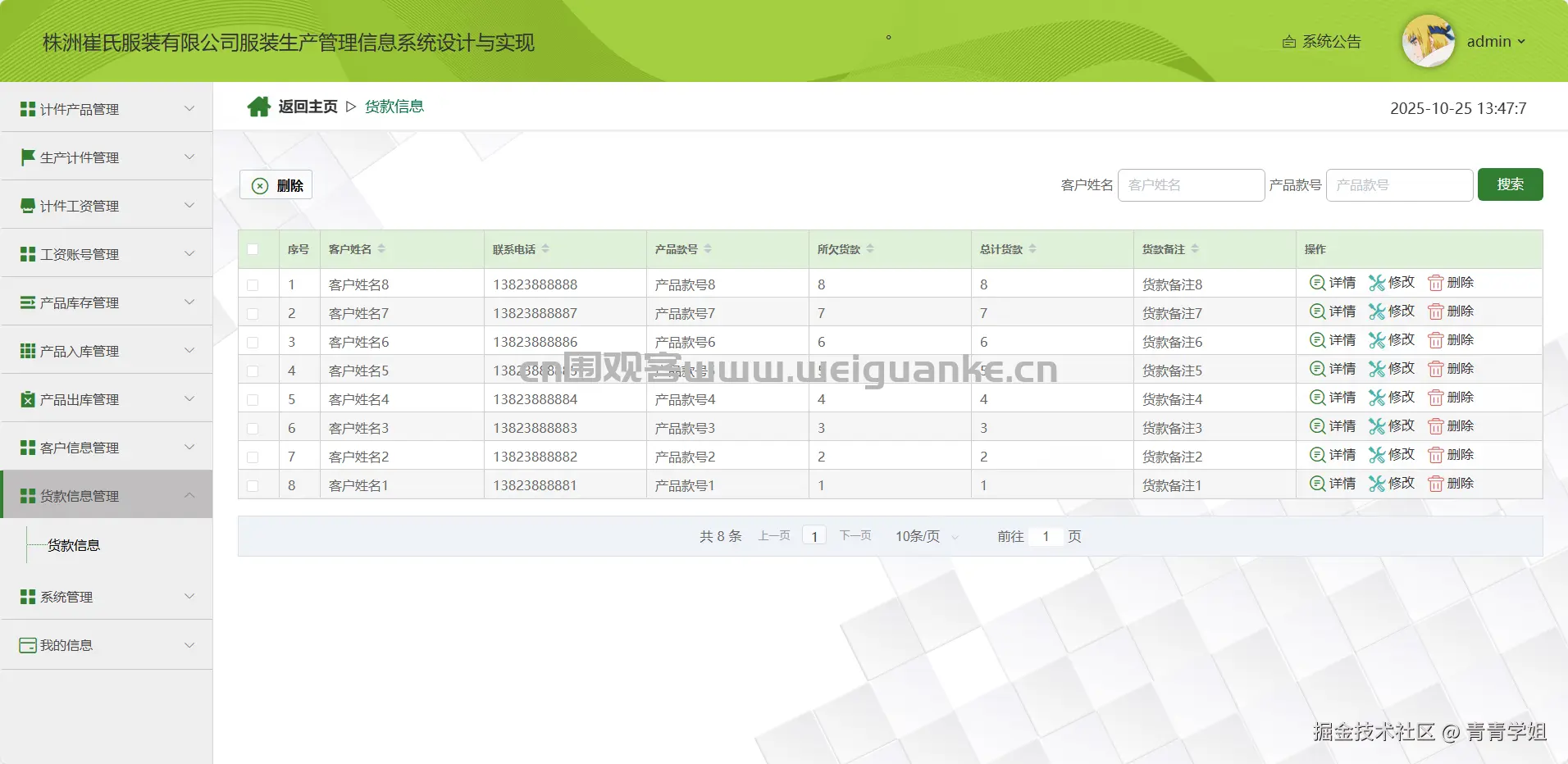This screenshot has height=764, width=1568.
Task: Focus the 客户姓名 search input
Action: pyautogui.click(x=1192, y=185)
